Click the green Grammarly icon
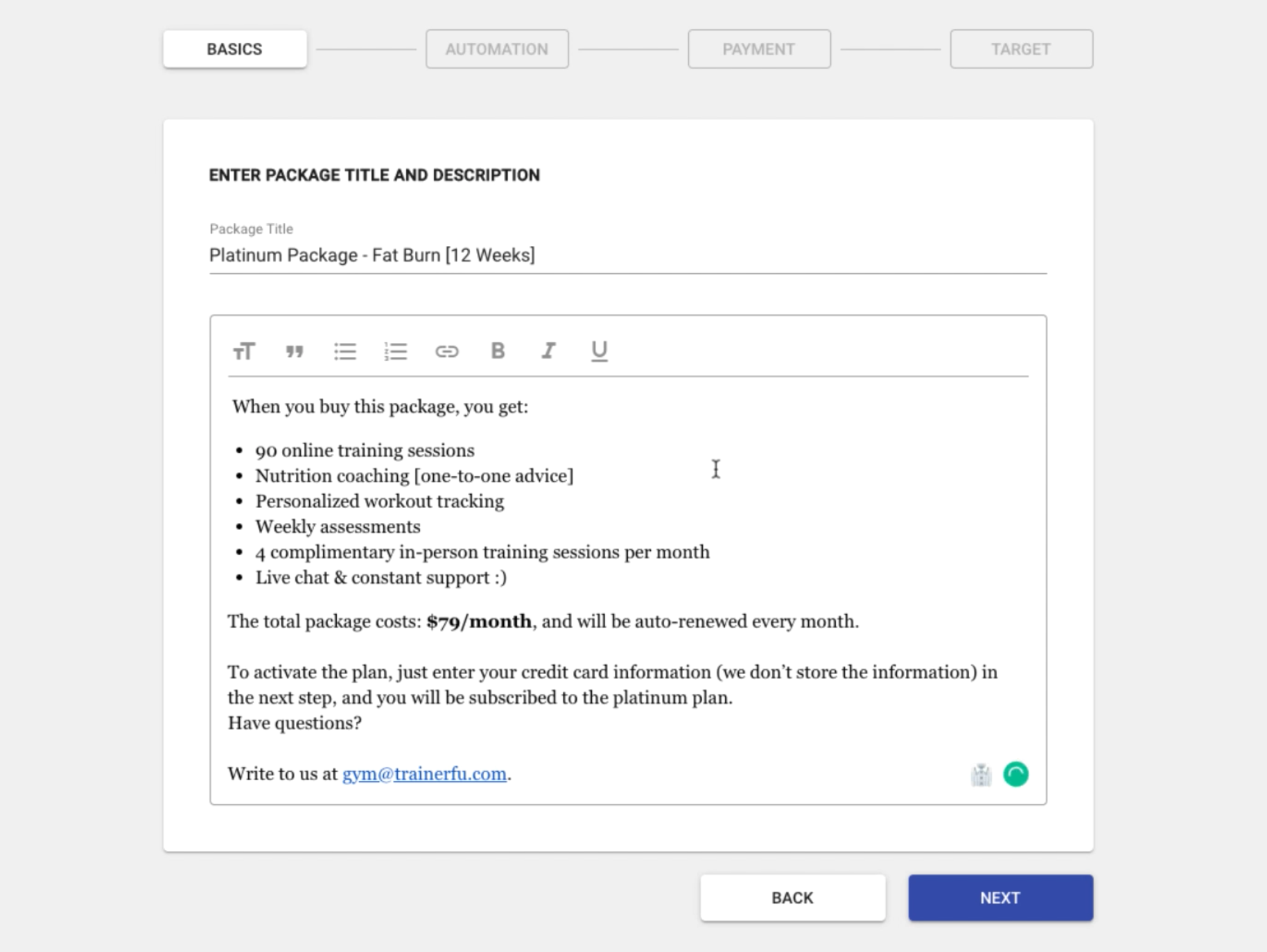The image size is (1267, 952). tap(1015, 774)
